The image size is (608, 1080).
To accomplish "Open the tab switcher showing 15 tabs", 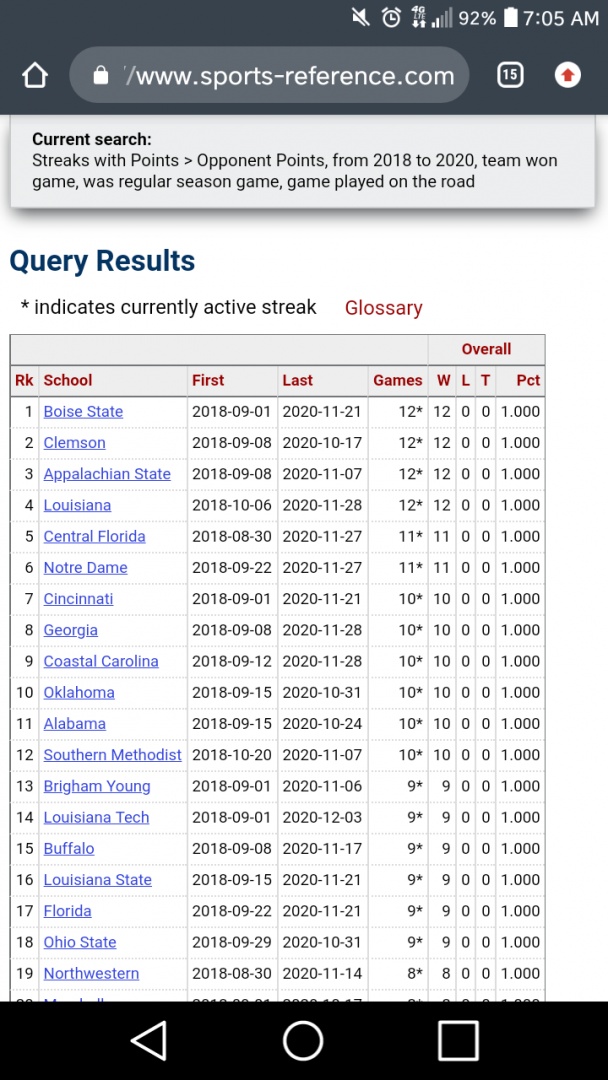I will point(510,75).
